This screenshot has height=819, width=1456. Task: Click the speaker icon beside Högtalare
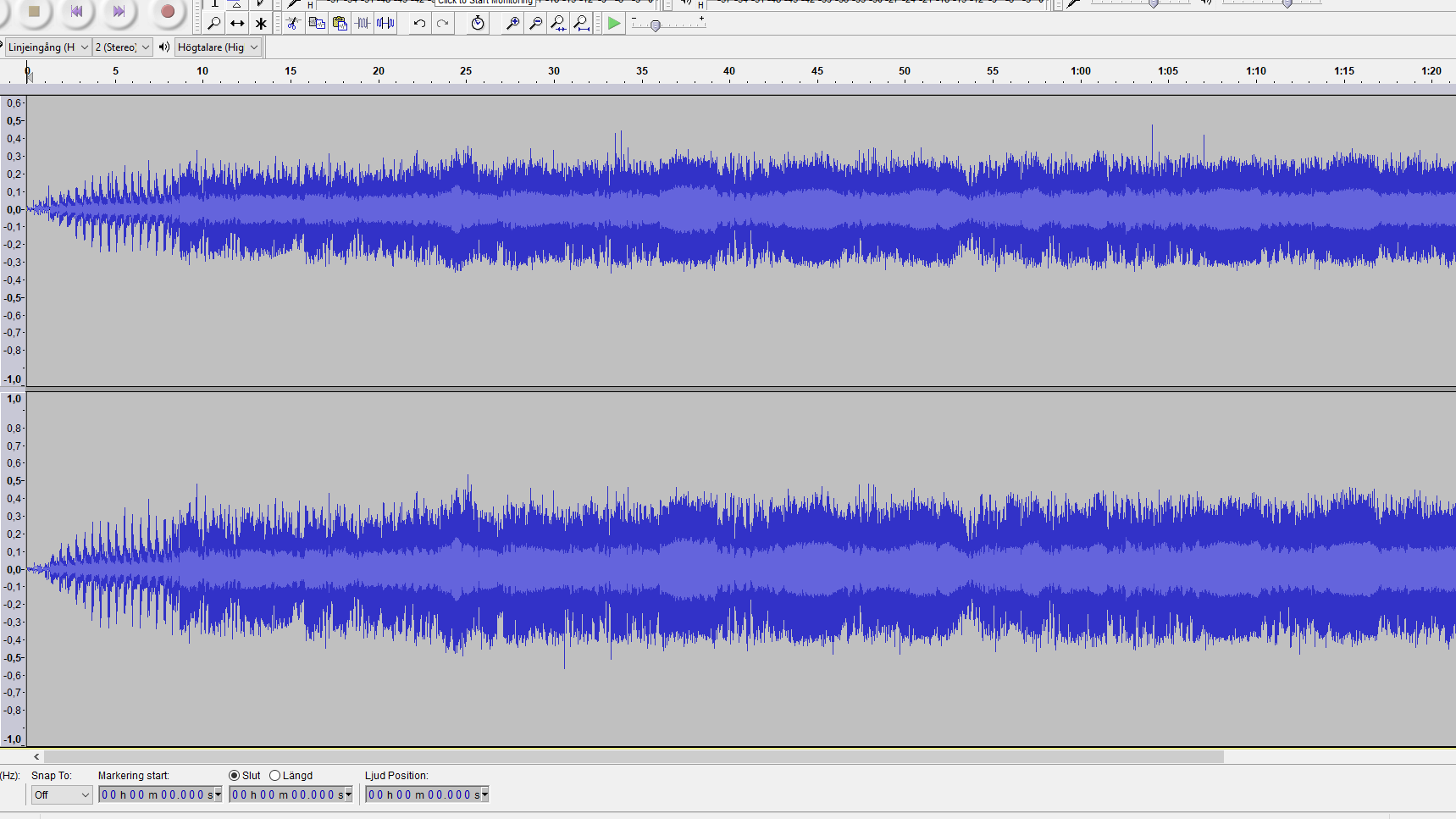click(163, 47)
